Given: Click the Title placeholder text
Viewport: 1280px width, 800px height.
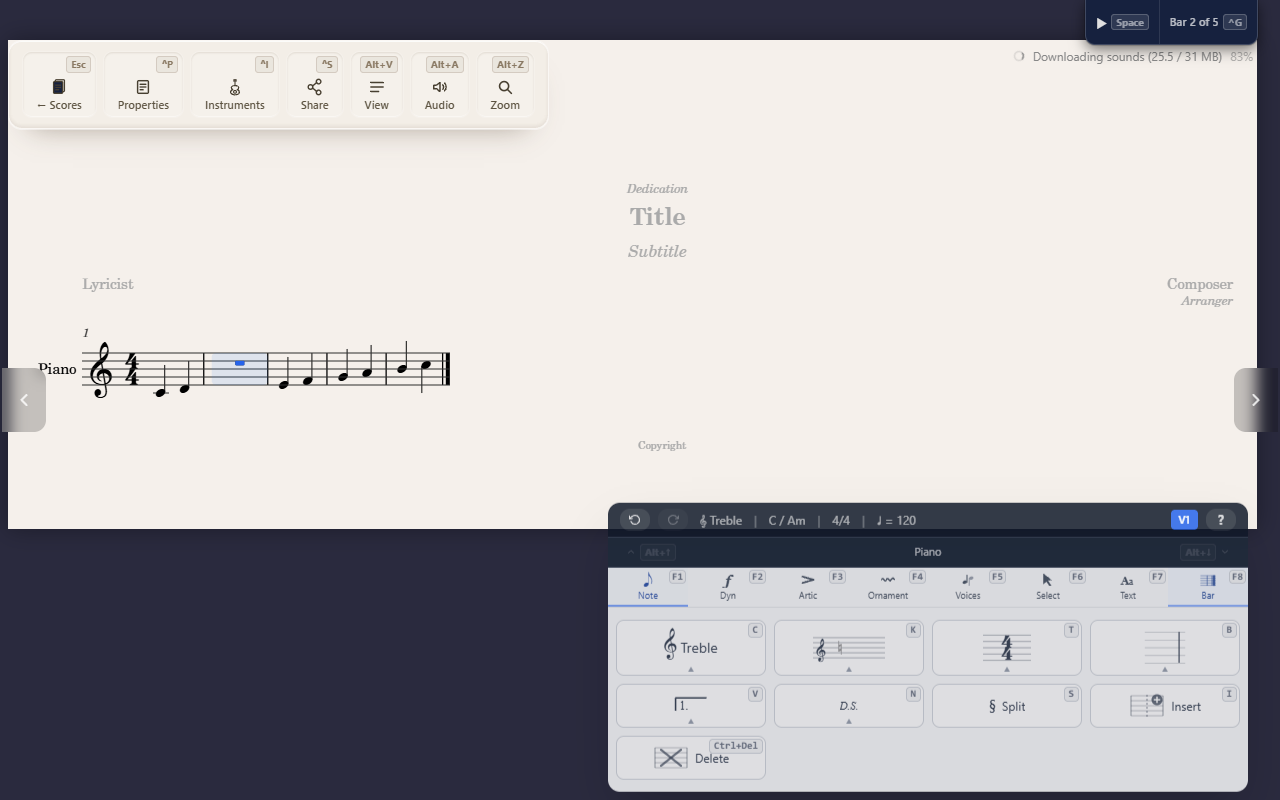Looking at the screenshot, I should coord(657,217).
